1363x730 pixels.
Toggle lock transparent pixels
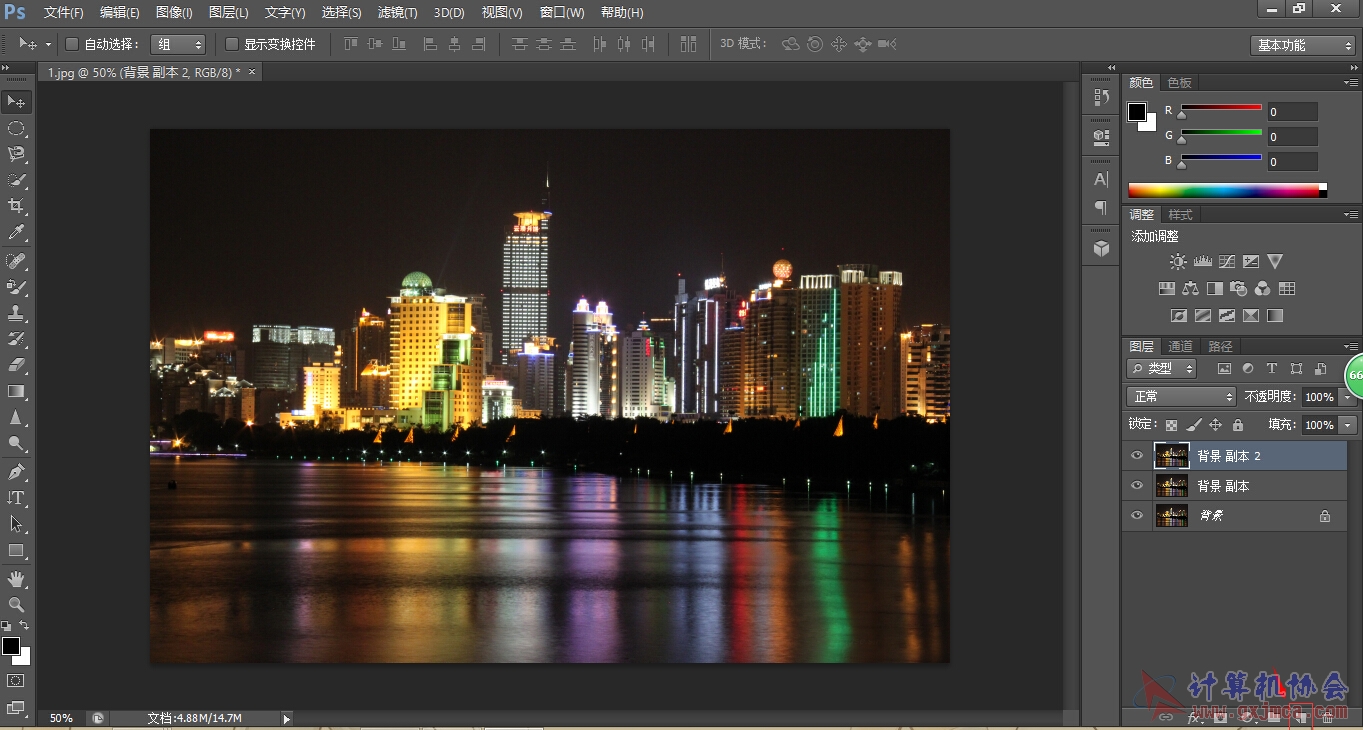click(x=1172, y=425)
